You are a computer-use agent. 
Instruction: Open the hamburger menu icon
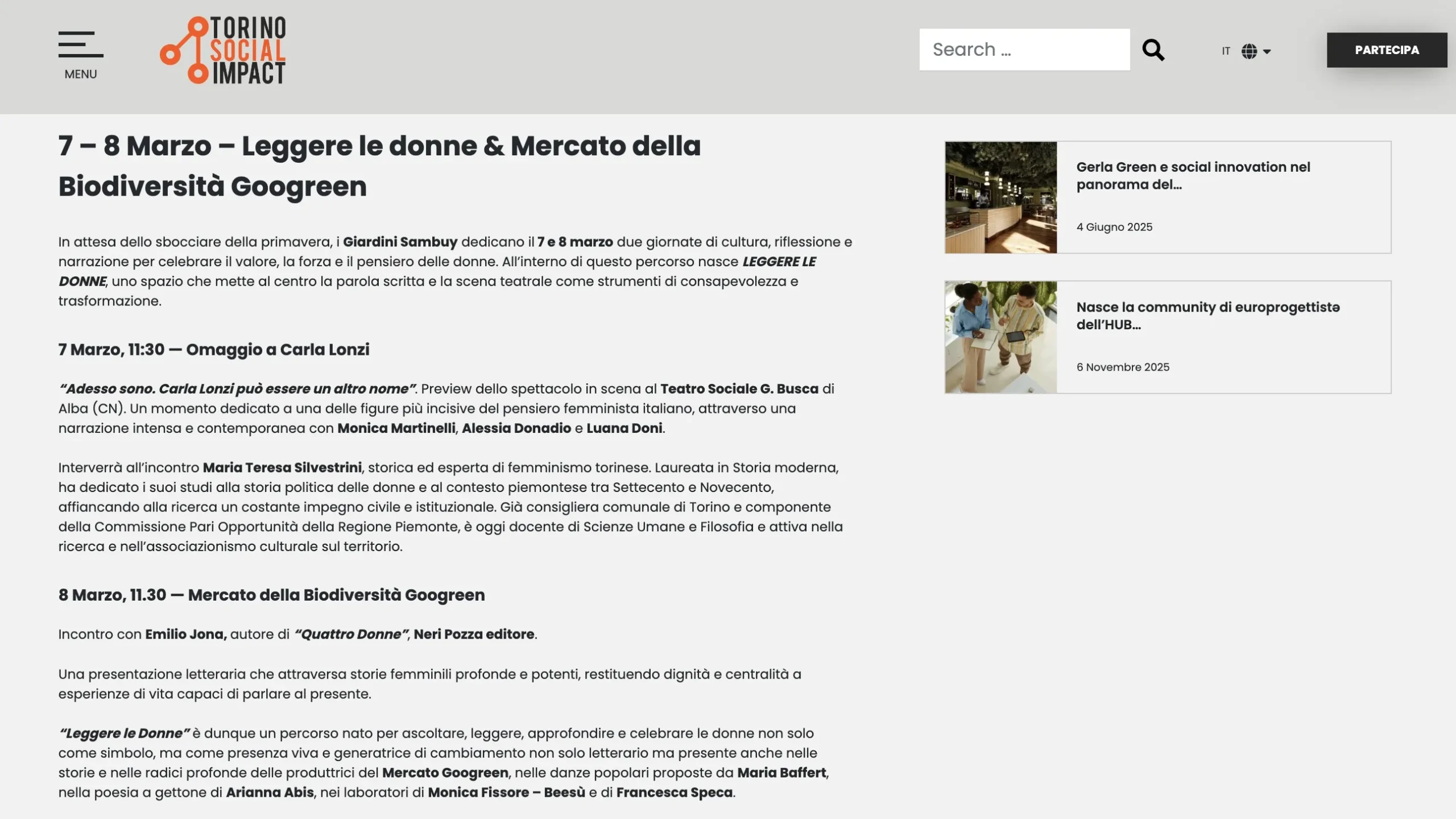click(x=80, y=44)
